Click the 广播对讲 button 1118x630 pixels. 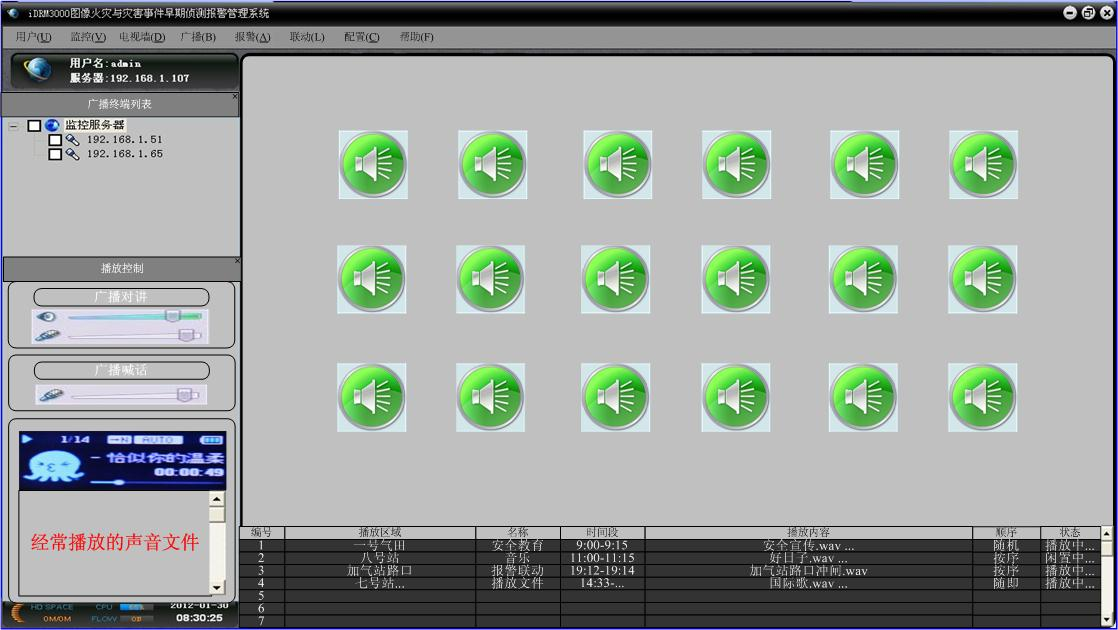121,297
